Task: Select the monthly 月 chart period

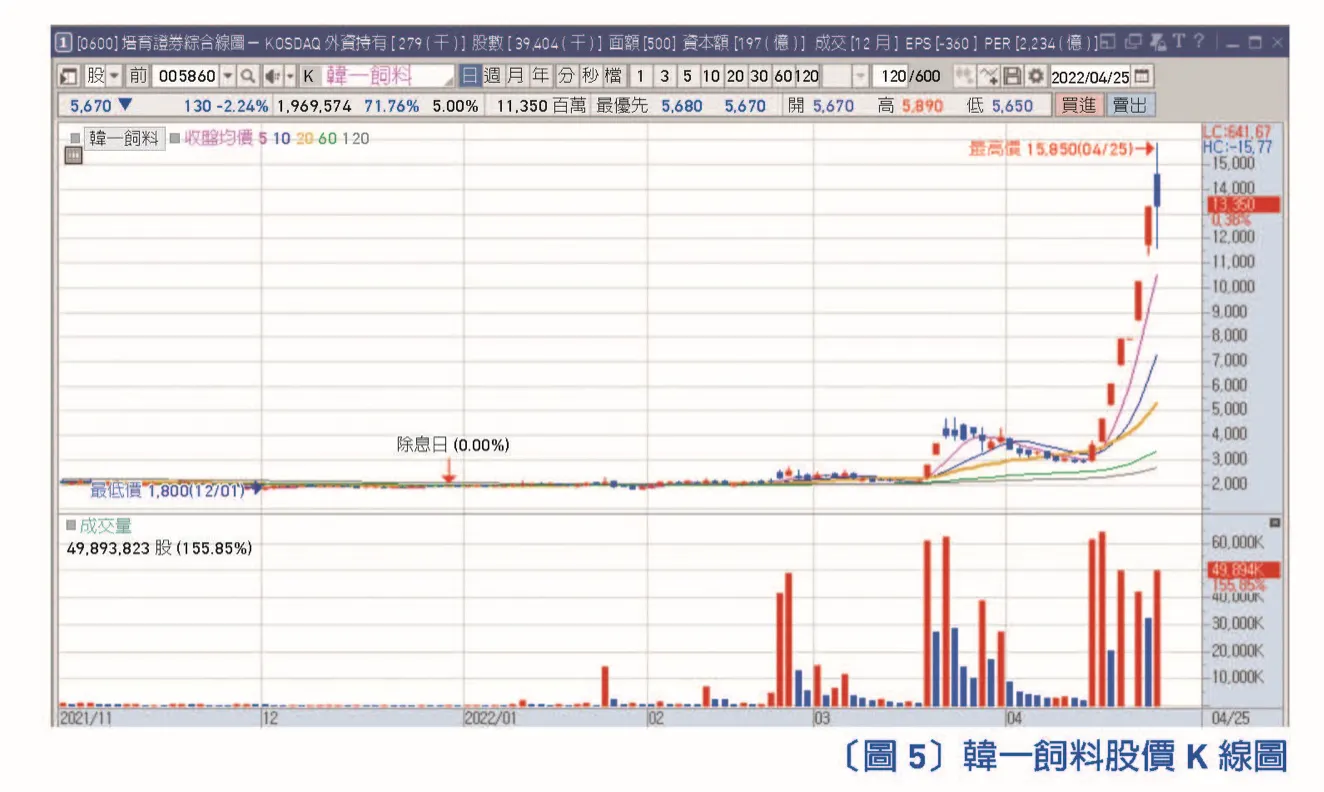Action: (x=515, y=76)
